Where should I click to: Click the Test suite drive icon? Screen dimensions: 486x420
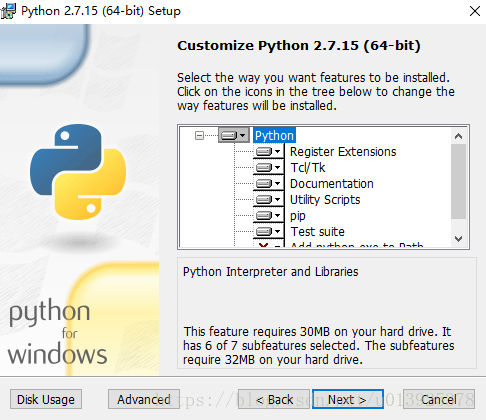tap(269, 231)
